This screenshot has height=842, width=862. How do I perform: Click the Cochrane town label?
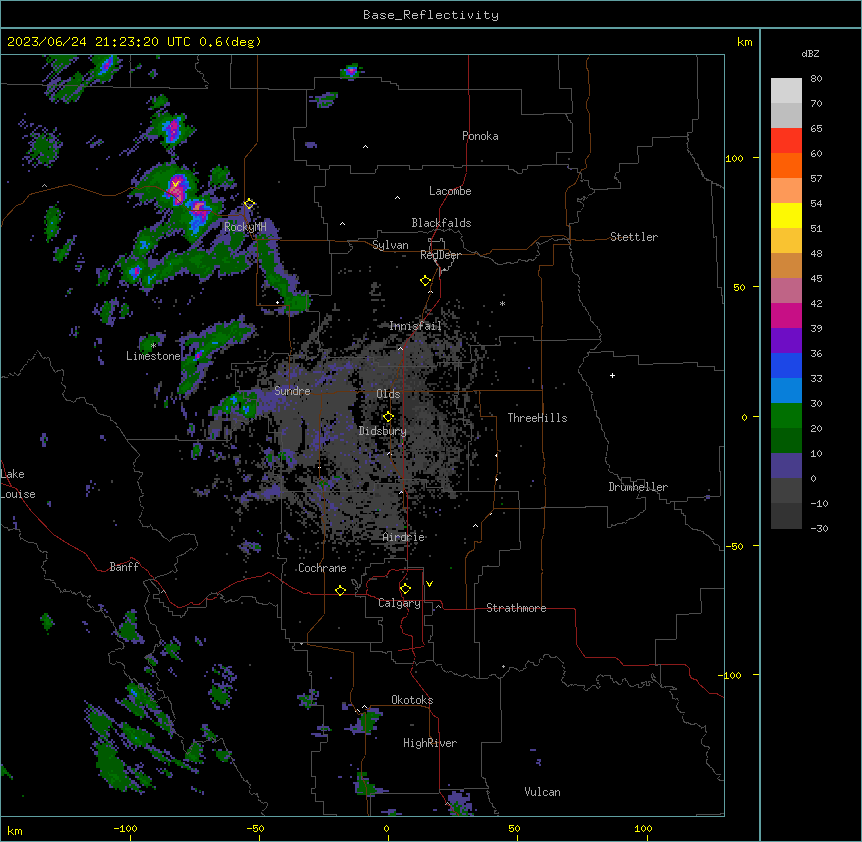pyautogui.click(x=322, y=568)
